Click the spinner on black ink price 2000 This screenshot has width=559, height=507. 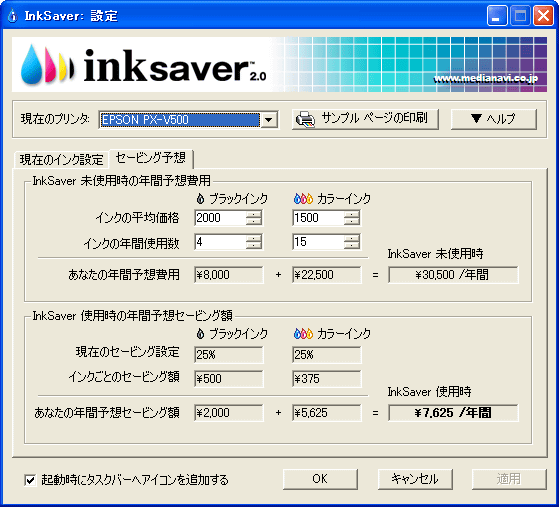click(x=254, y=217)
